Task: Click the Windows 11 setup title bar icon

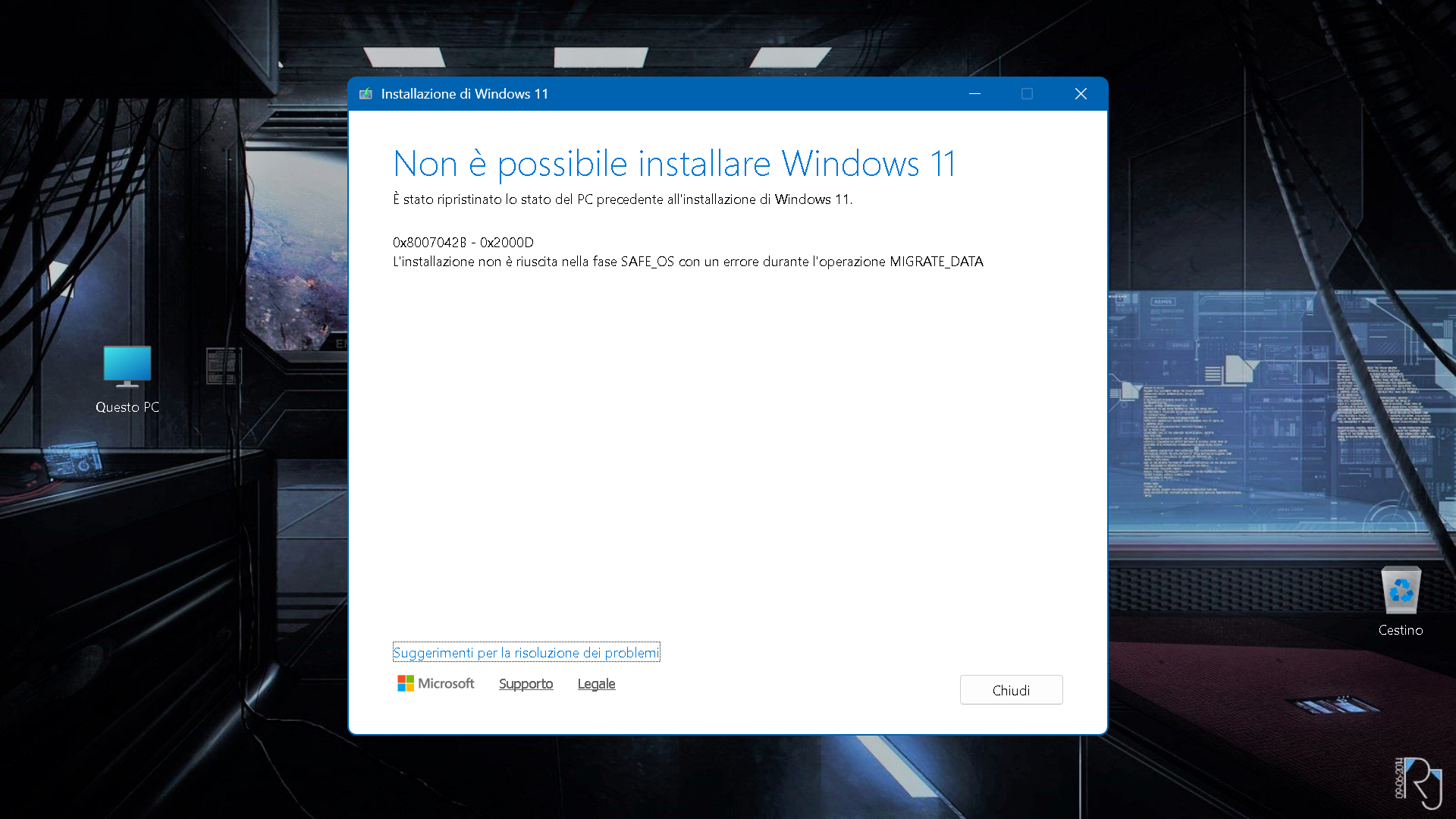Action: [x=366, y=94]
